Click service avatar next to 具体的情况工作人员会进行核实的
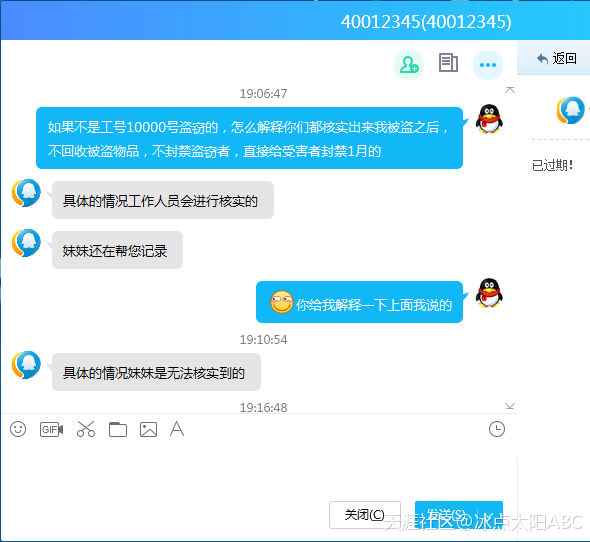The height and width of the screenshot is (542, 590). pyautogui.click(x=26, y=193)
